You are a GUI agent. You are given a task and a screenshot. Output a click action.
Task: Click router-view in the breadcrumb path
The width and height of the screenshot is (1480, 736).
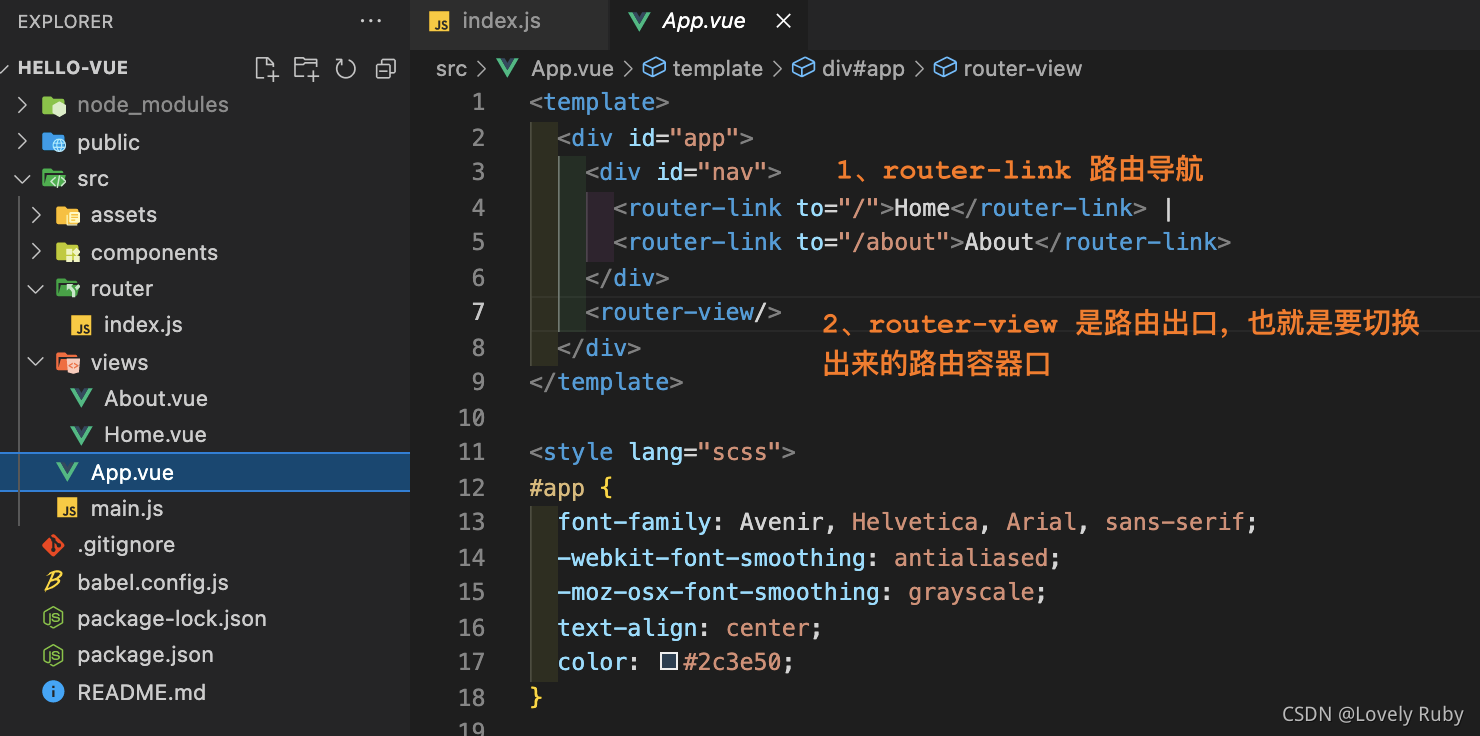(x=1022, y=68)
